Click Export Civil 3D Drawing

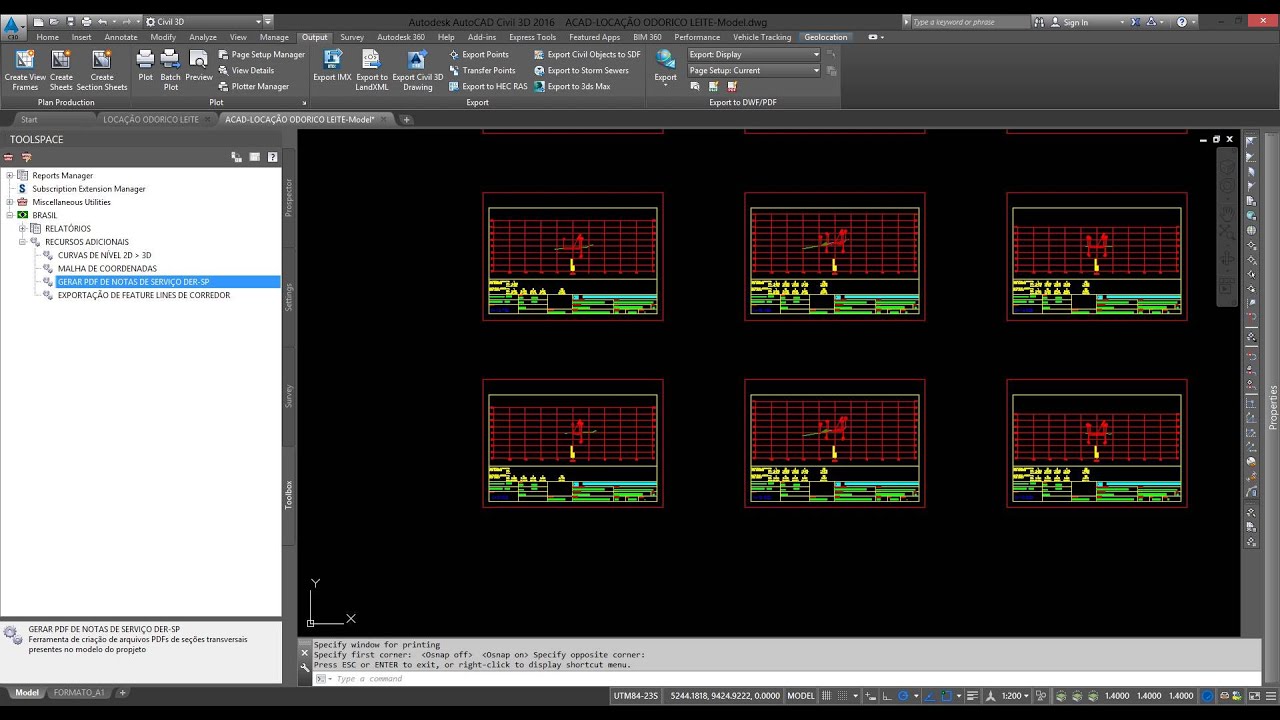[418, 70]
